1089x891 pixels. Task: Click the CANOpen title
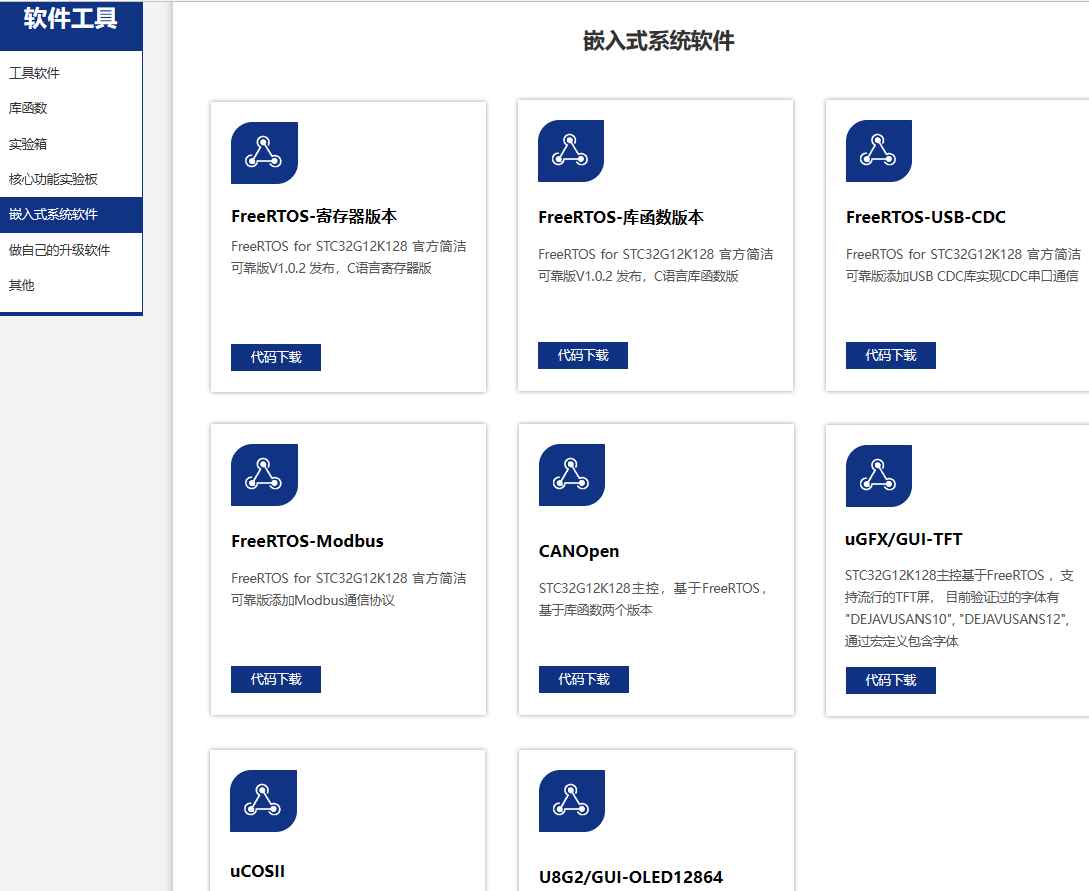579,551
